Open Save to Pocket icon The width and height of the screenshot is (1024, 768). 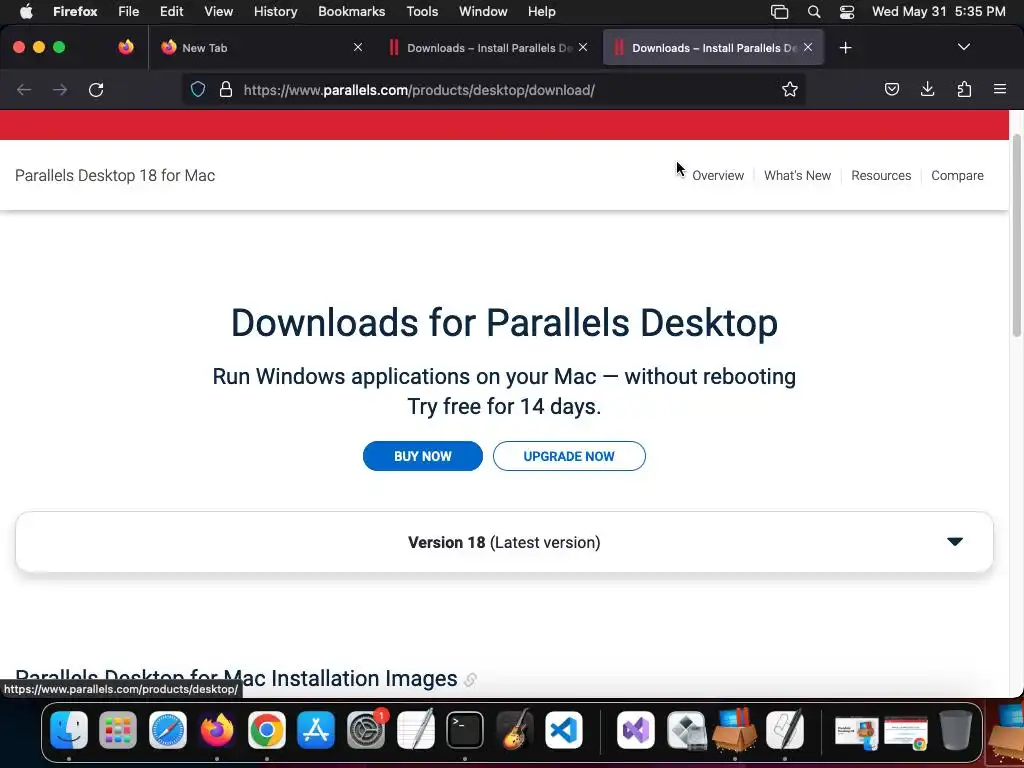coord(891,89)
